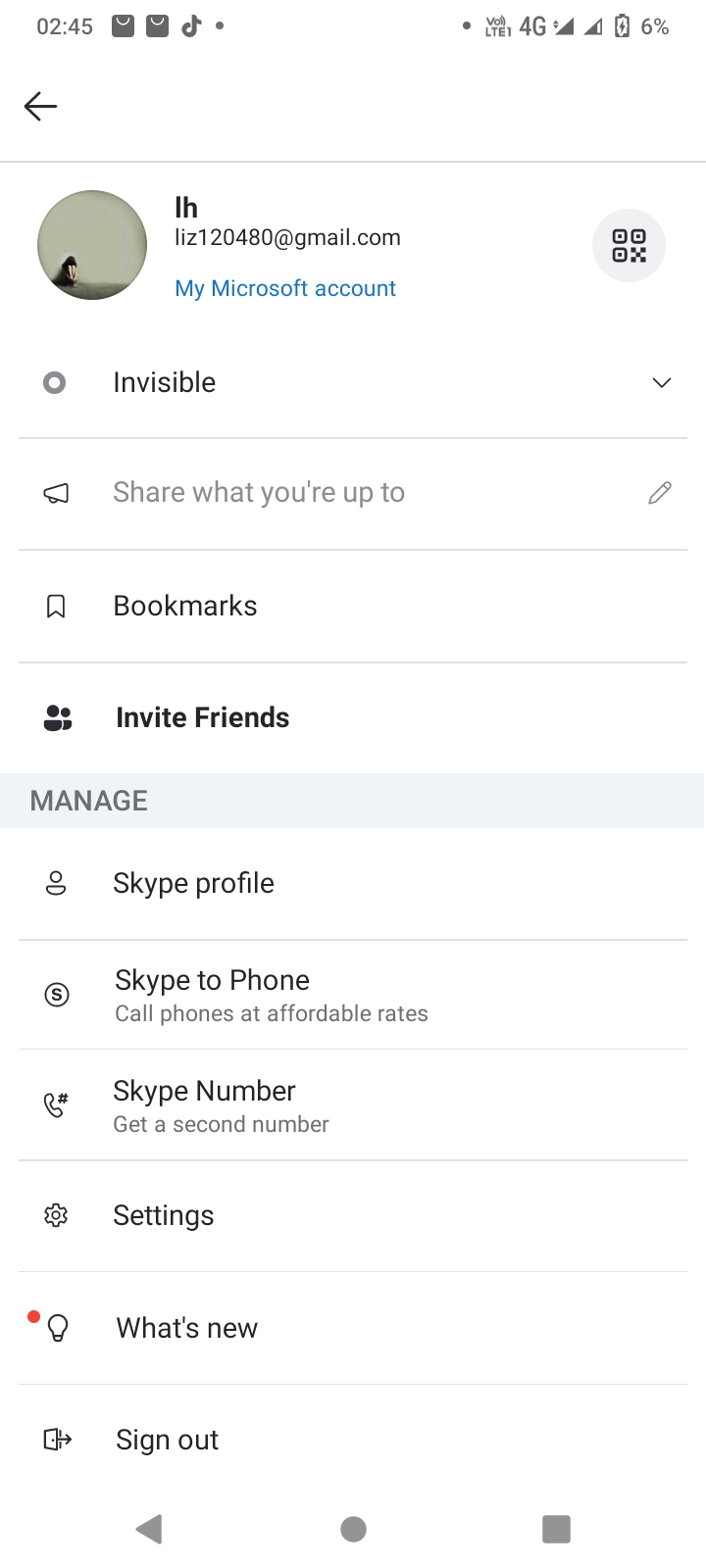Tap the Share what you're up to field
Screen dimensions: 706x1568
(259, 492)
